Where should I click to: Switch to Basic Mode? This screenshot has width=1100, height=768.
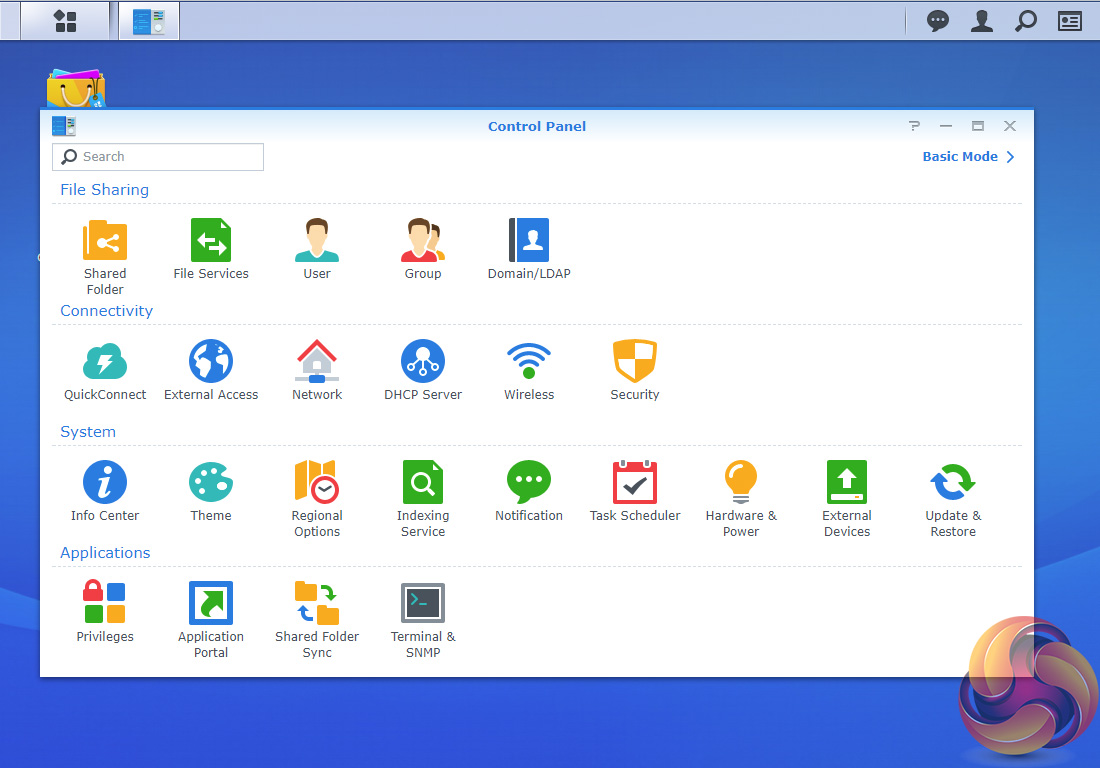point(968,156)
